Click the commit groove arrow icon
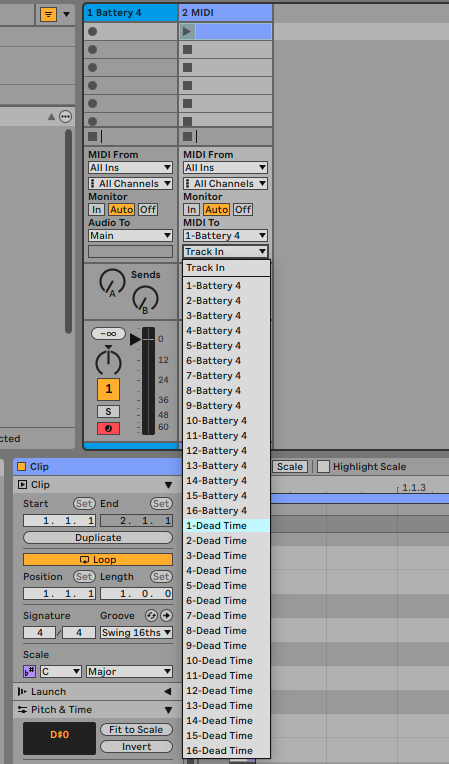Image resolution: width=449 pixels, height=764 pixels. pos(166,616)
